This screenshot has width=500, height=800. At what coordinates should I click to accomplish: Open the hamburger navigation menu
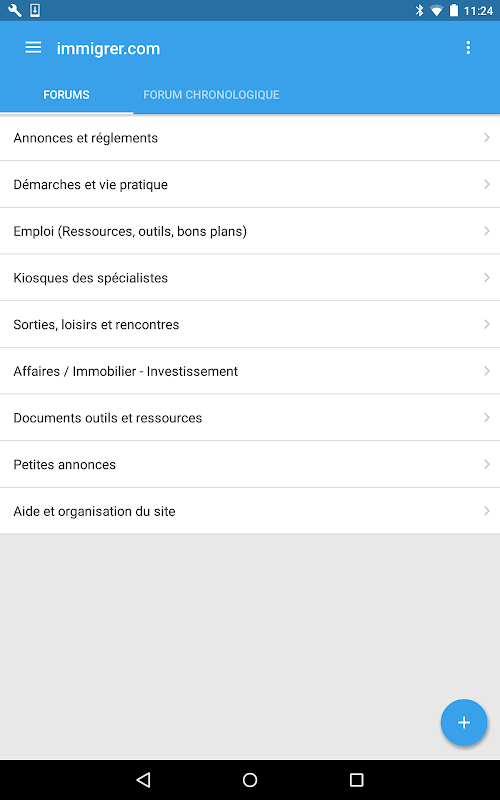[33, 48]
